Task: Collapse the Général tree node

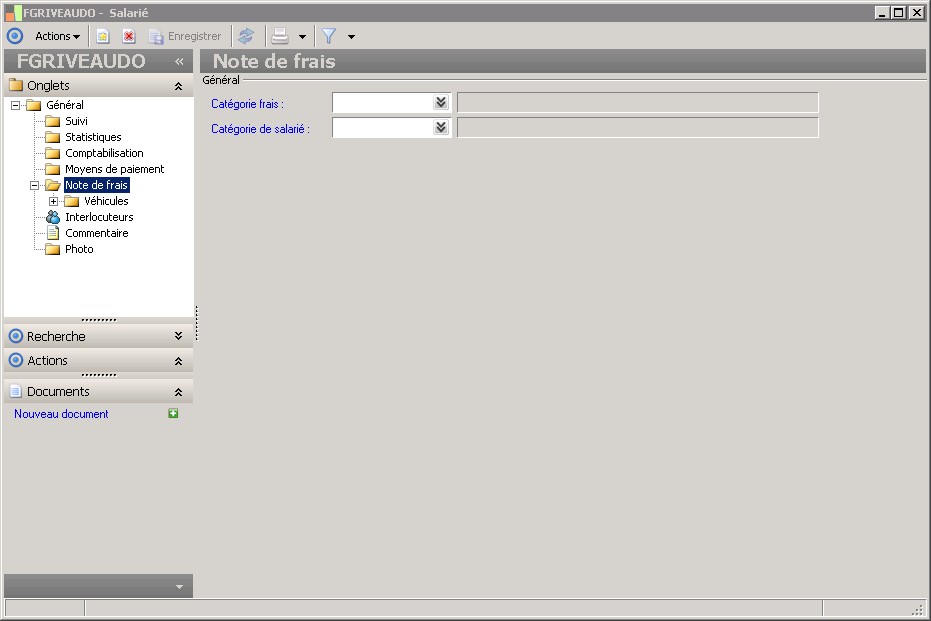Action: point(15,105)
